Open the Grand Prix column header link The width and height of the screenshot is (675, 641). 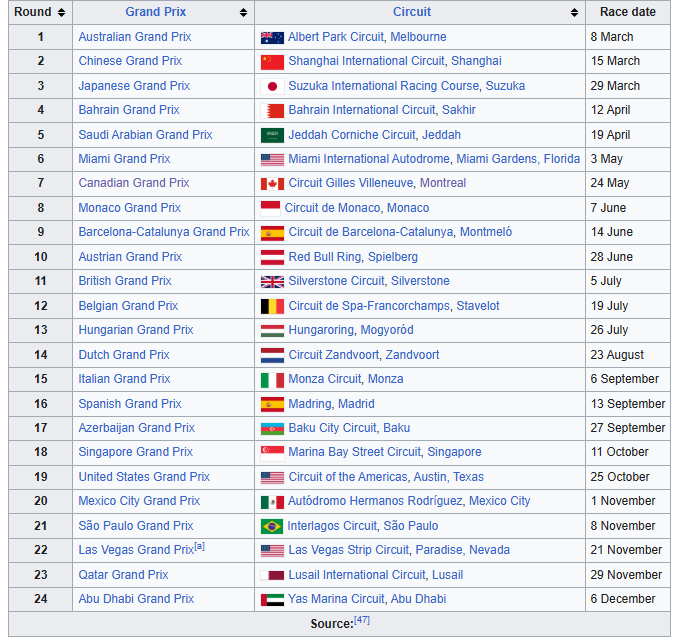click(x=155, y=12)
